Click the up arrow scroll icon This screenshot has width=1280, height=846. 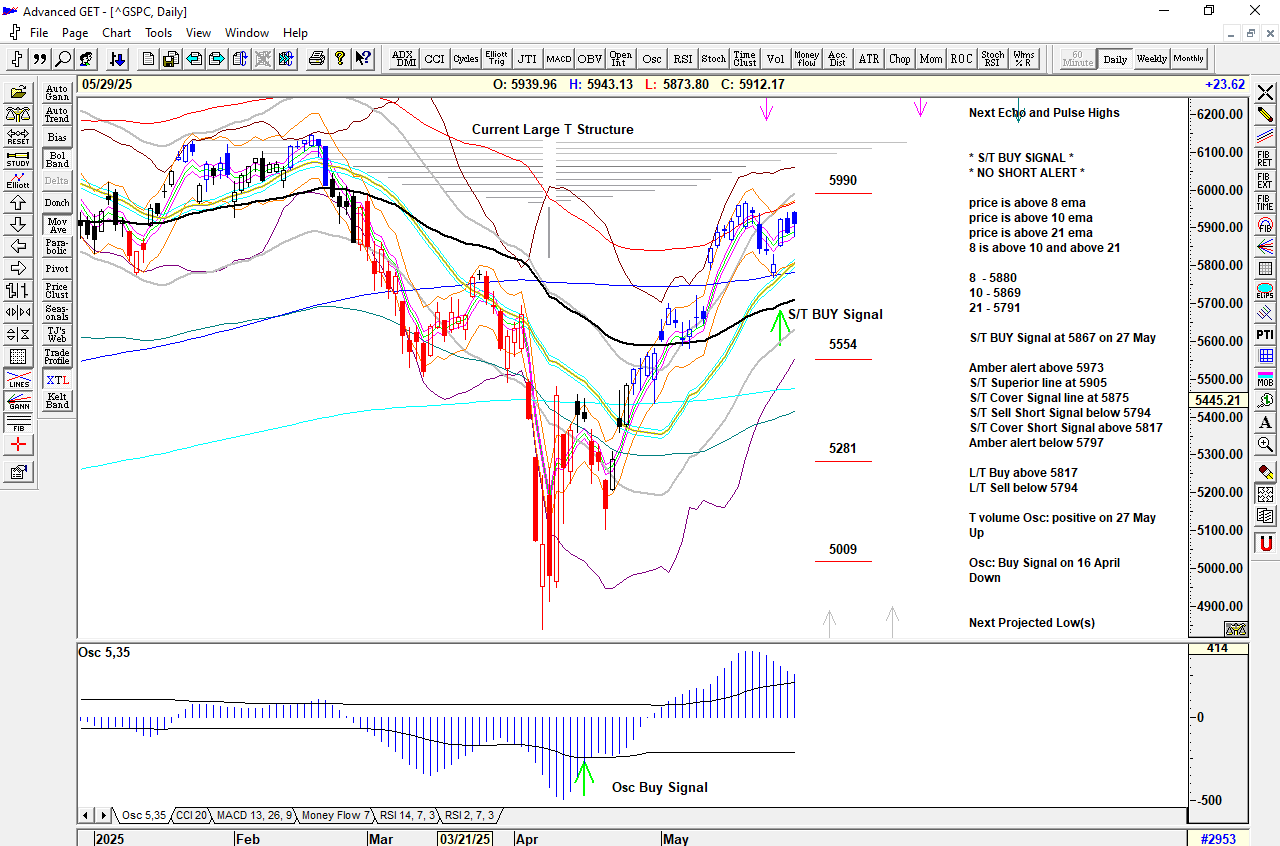point(18,202)
